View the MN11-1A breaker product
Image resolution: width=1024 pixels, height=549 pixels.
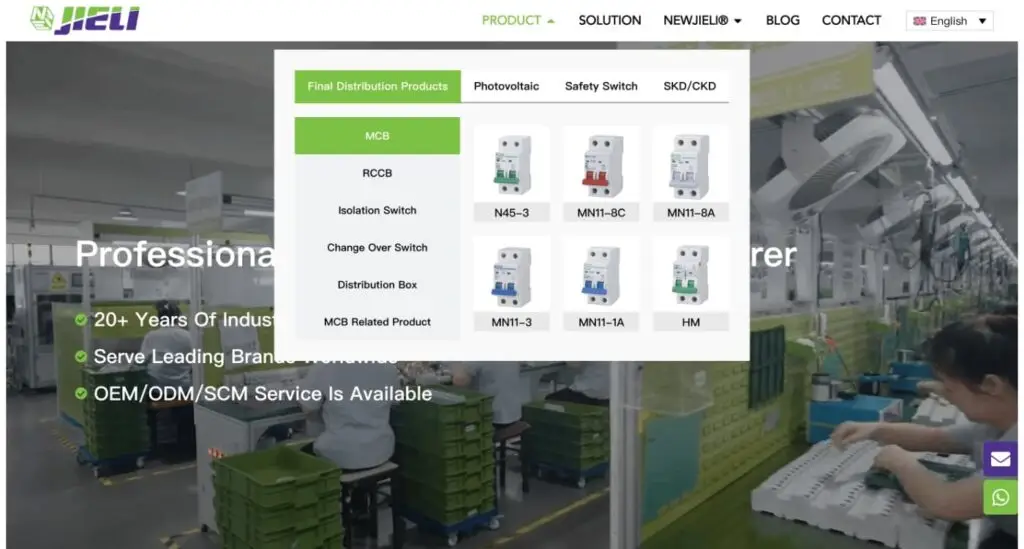(x=601, y=274)
